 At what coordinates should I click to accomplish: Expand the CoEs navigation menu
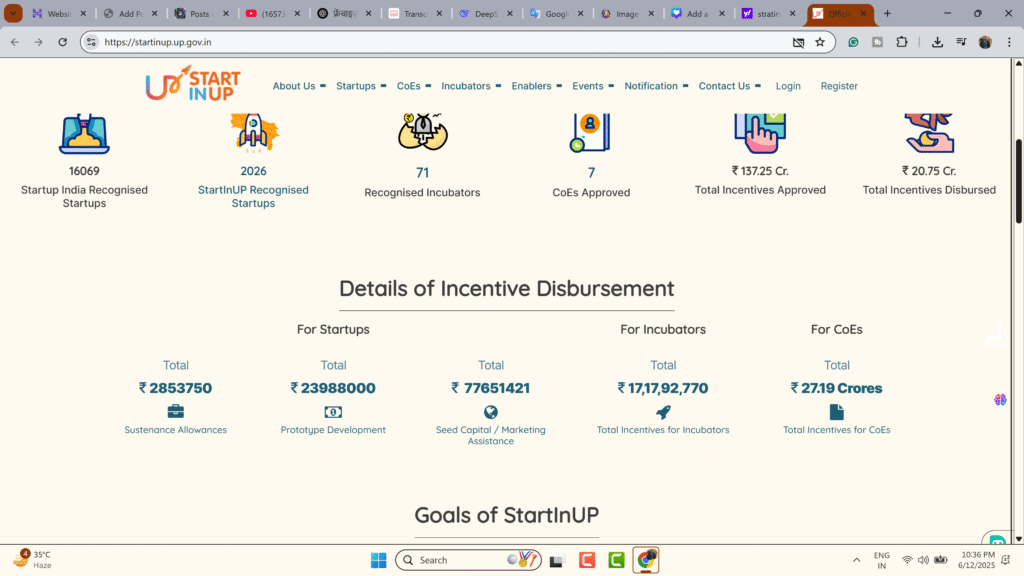coord(414,86)
